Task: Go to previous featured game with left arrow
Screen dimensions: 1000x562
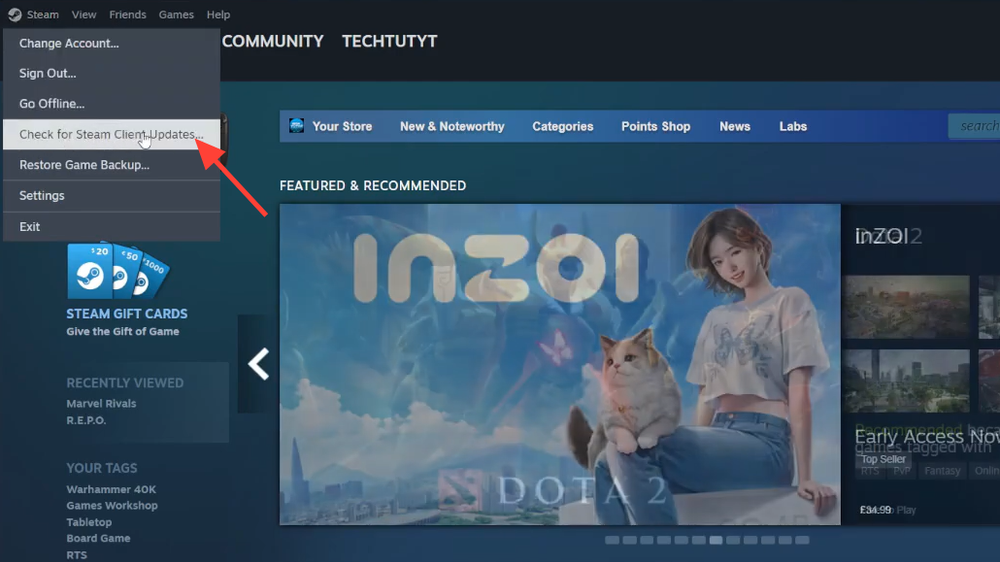Action: 258,364
